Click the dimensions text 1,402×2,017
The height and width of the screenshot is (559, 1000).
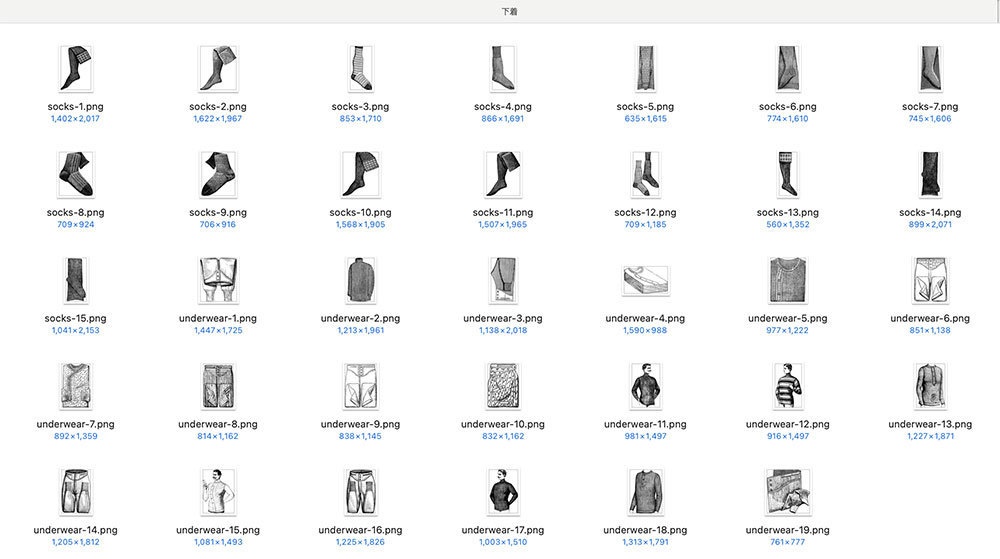point(75,119)
